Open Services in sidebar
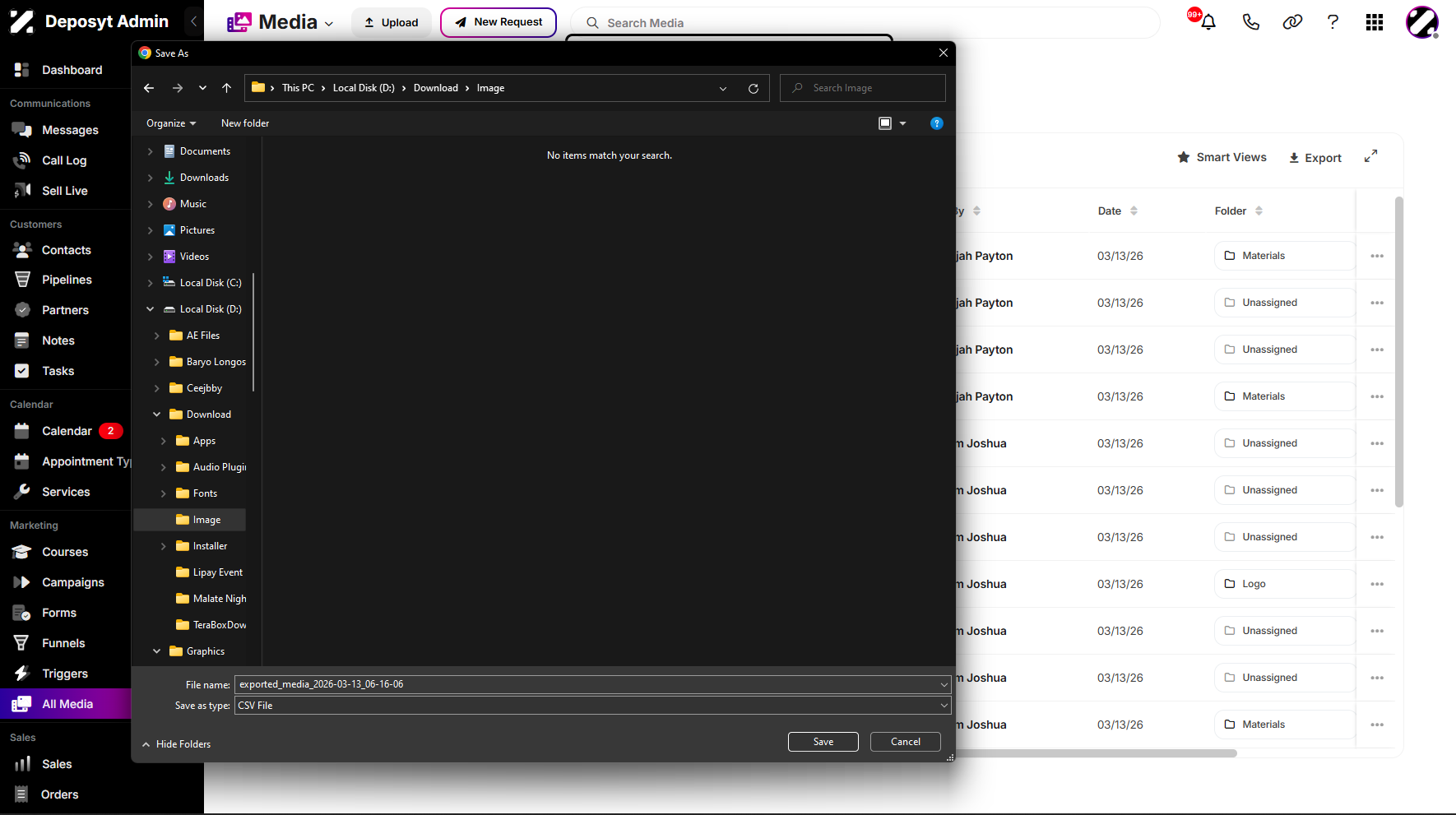Viewport: 1456px width, 815px height. 66,492
